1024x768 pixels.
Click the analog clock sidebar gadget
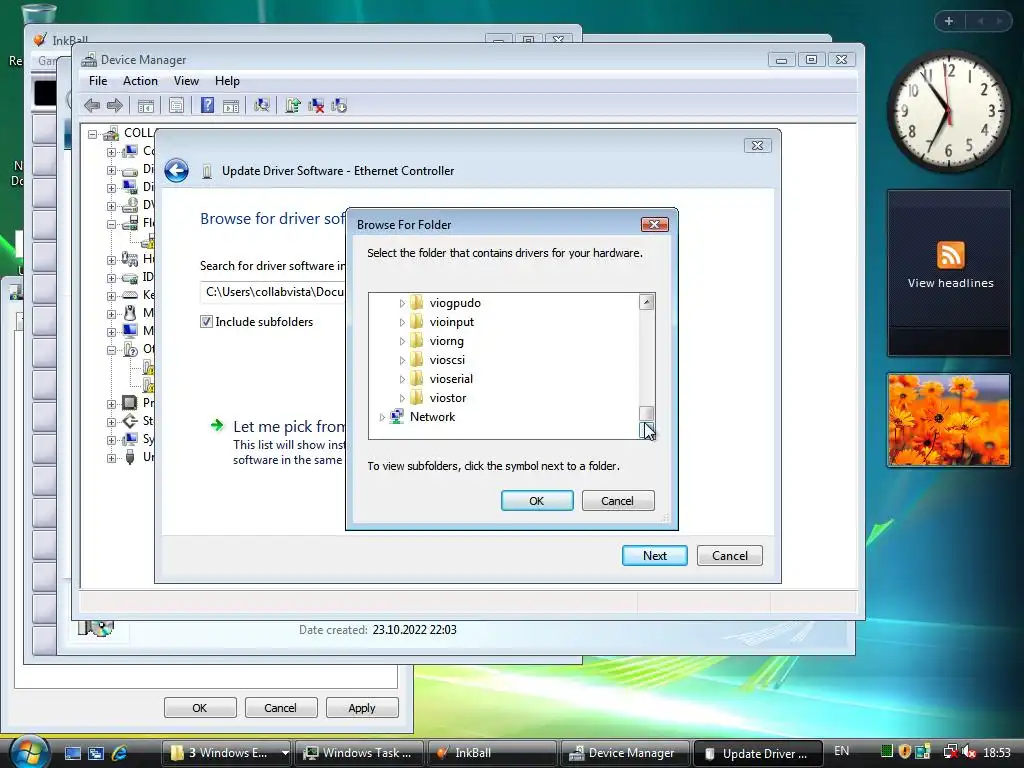948,111
